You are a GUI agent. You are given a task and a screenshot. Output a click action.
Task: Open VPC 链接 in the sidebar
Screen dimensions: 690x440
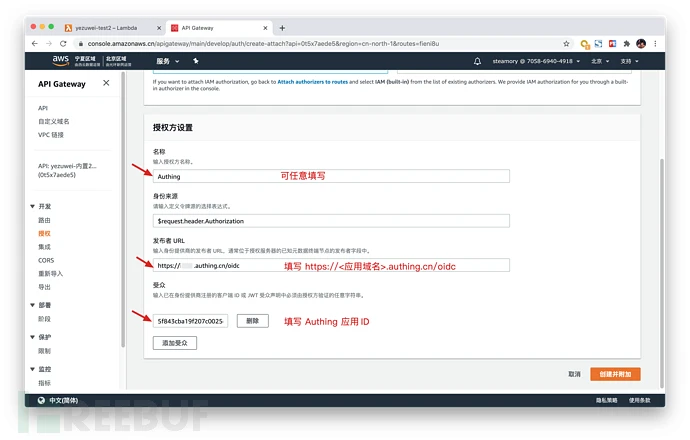click(51, 135)
